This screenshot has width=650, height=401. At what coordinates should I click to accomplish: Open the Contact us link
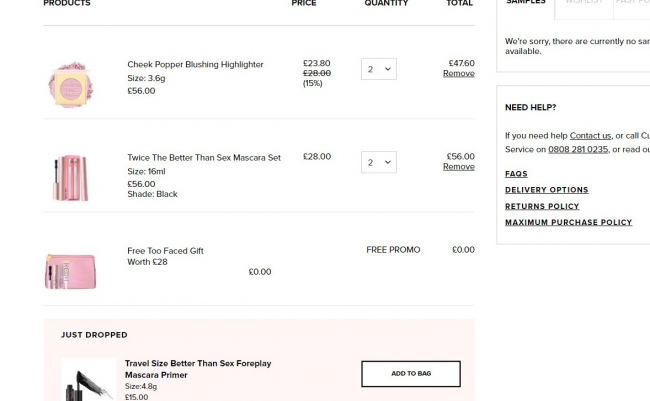coord(590,136)
